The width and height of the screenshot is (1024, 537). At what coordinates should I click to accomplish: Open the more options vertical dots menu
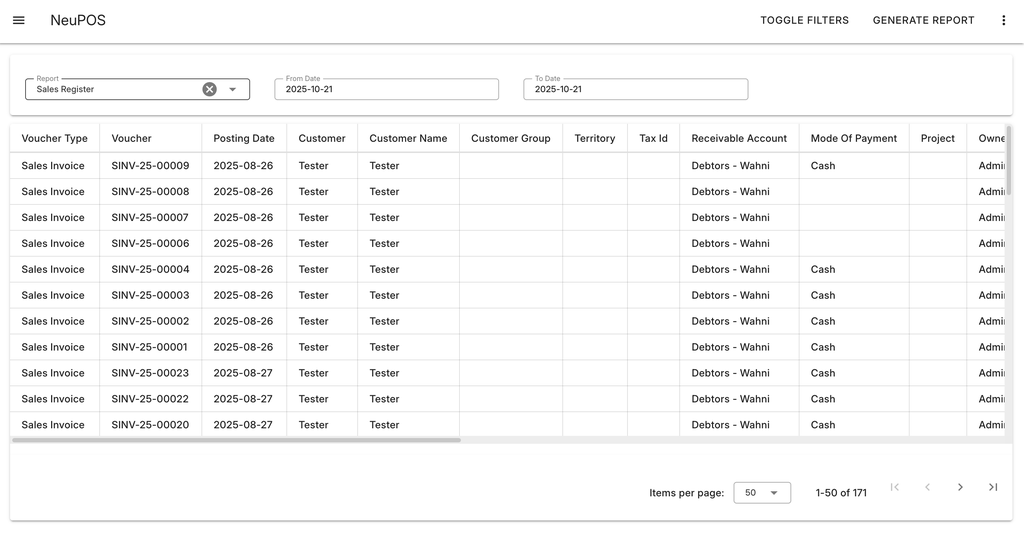pyautogui.click(x=1004, y=20)
